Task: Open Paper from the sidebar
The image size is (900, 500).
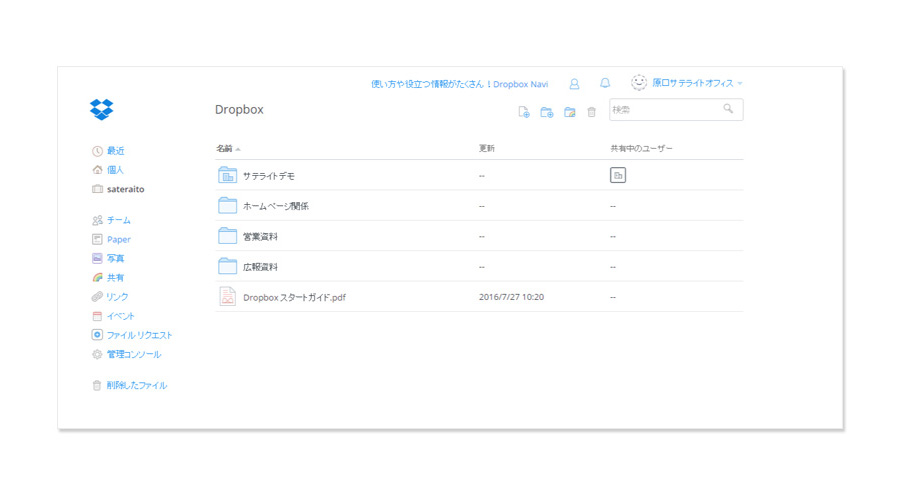Action: [119, 239]
